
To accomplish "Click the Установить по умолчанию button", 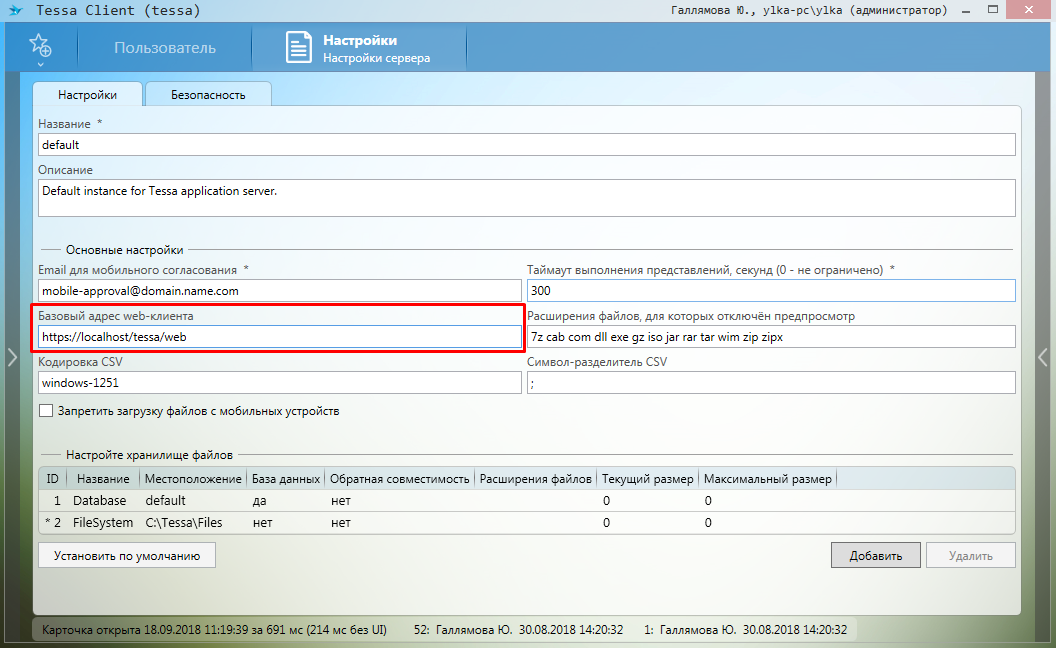I will (x=127, y=556).
